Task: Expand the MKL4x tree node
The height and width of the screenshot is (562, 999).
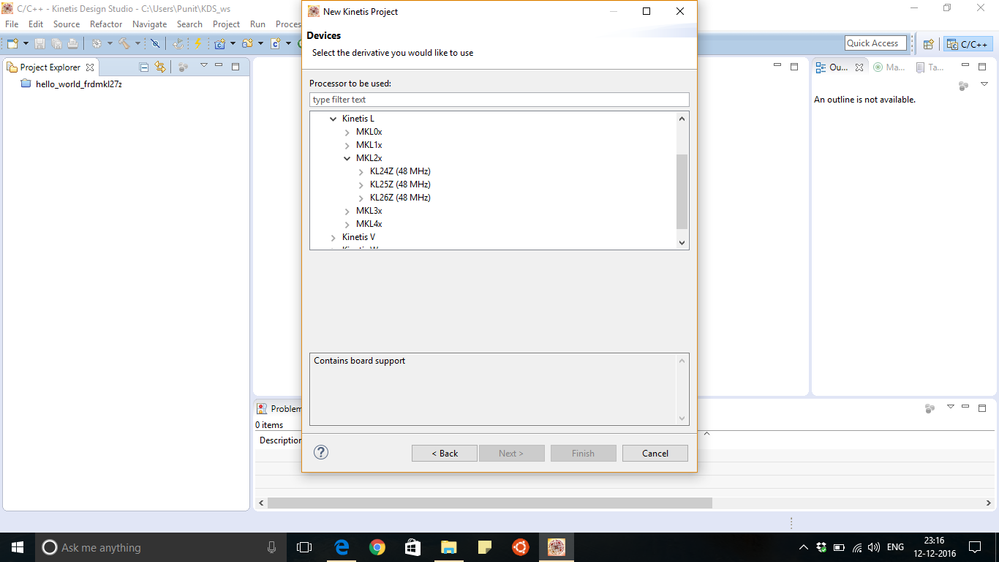Action: click(347, 224)
